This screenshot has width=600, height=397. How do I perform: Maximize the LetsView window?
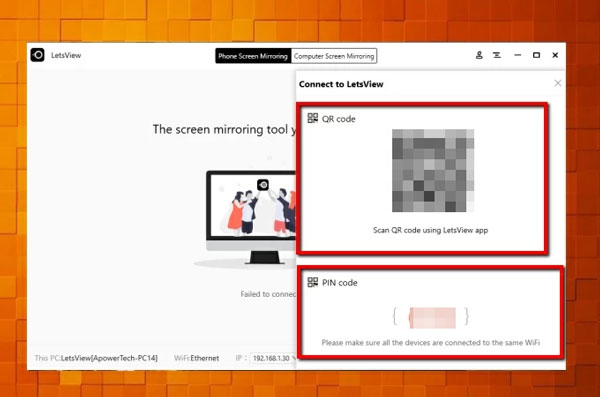pyautogui.click(x=536, y=55)
